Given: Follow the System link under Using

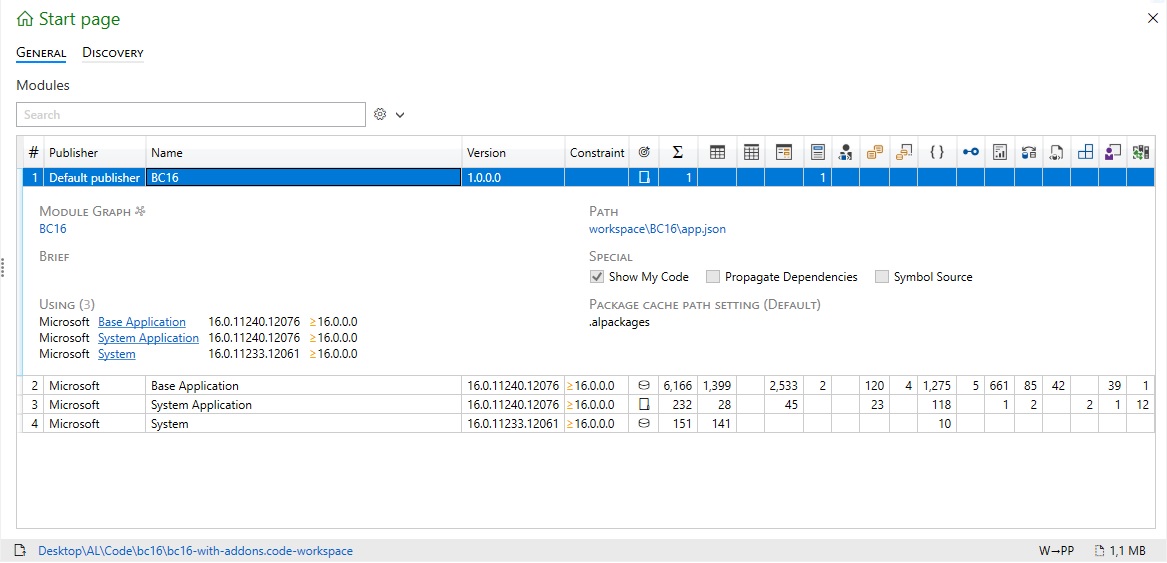Looking at the screenshot, I should 117,354.
